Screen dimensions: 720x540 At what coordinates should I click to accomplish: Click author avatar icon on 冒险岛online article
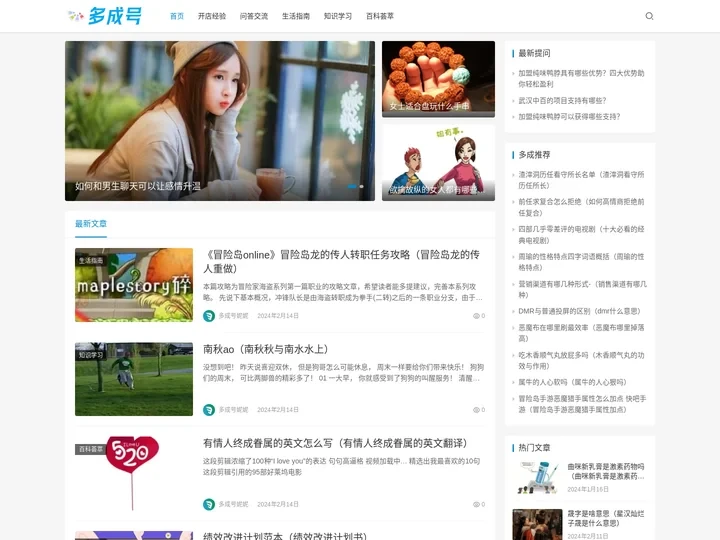pos(209,316)
